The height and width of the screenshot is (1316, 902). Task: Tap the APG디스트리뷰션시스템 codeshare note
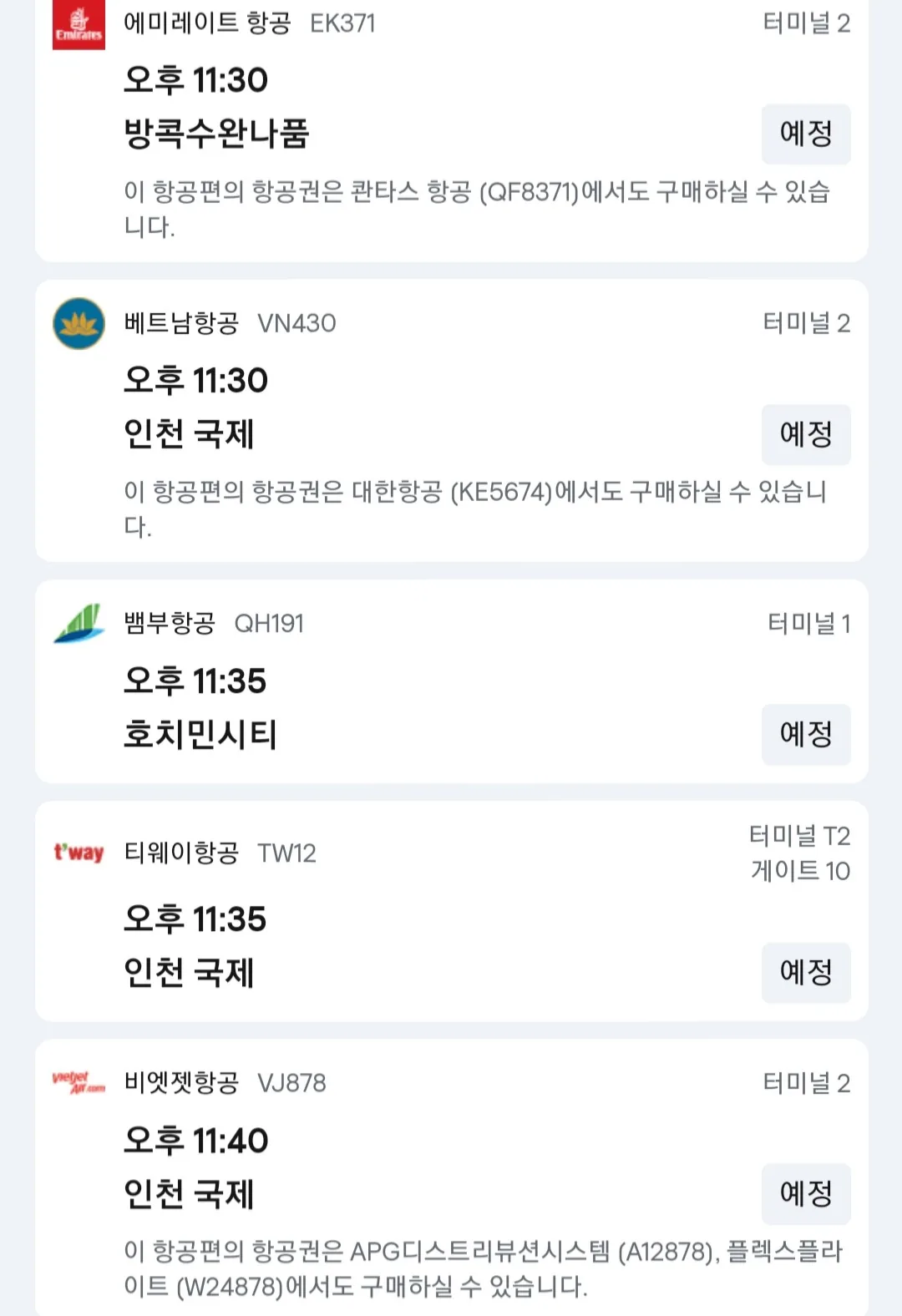484,1268
